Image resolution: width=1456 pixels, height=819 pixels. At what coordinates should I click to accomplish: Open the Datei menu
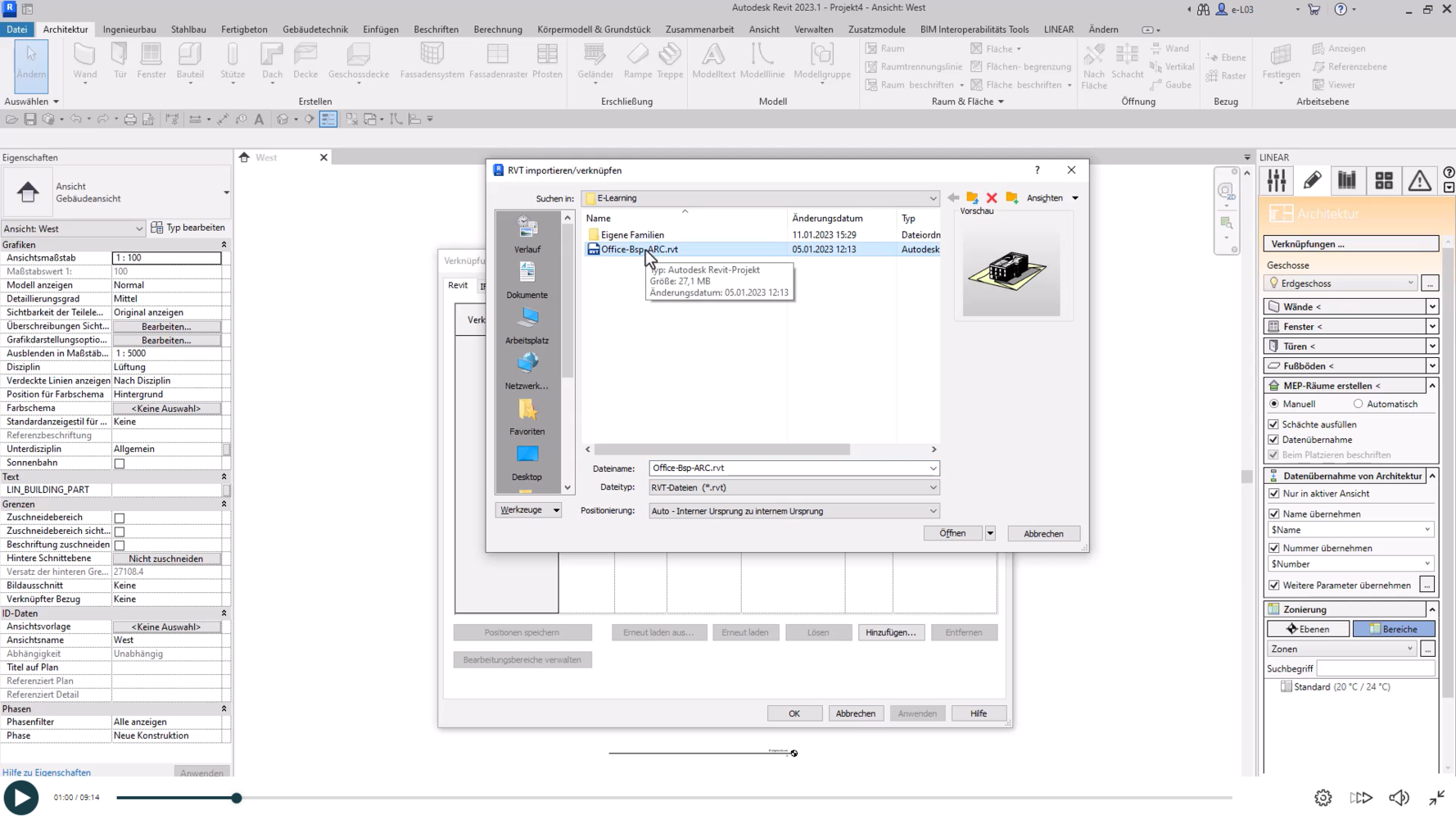(16, 29)
